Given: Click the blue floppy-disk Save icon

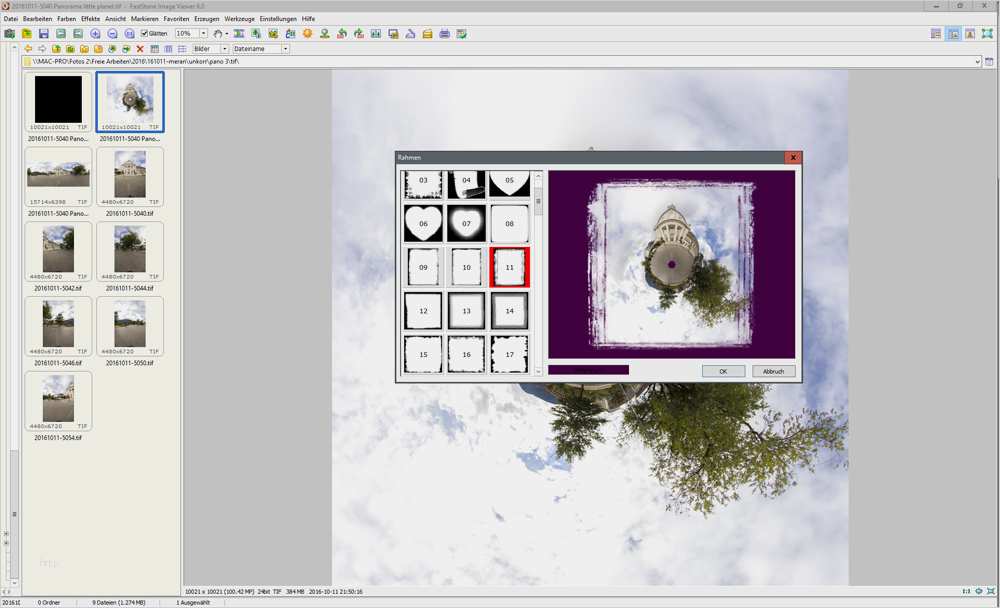Looking at the screenshot, I should (44, 34).
